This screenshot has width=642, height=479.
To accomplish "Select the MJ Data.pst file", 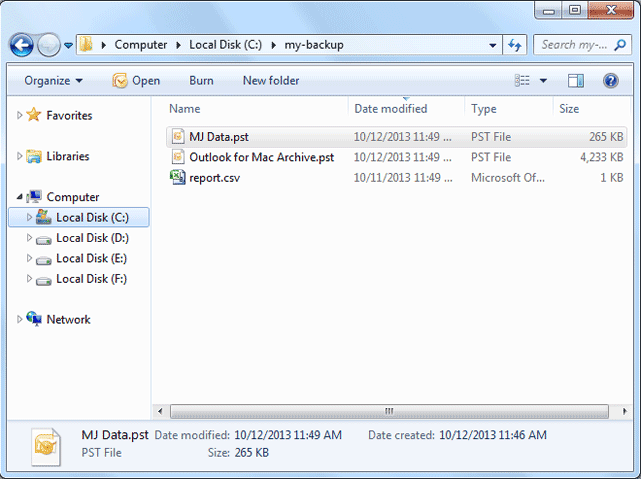I will [396, 137].
